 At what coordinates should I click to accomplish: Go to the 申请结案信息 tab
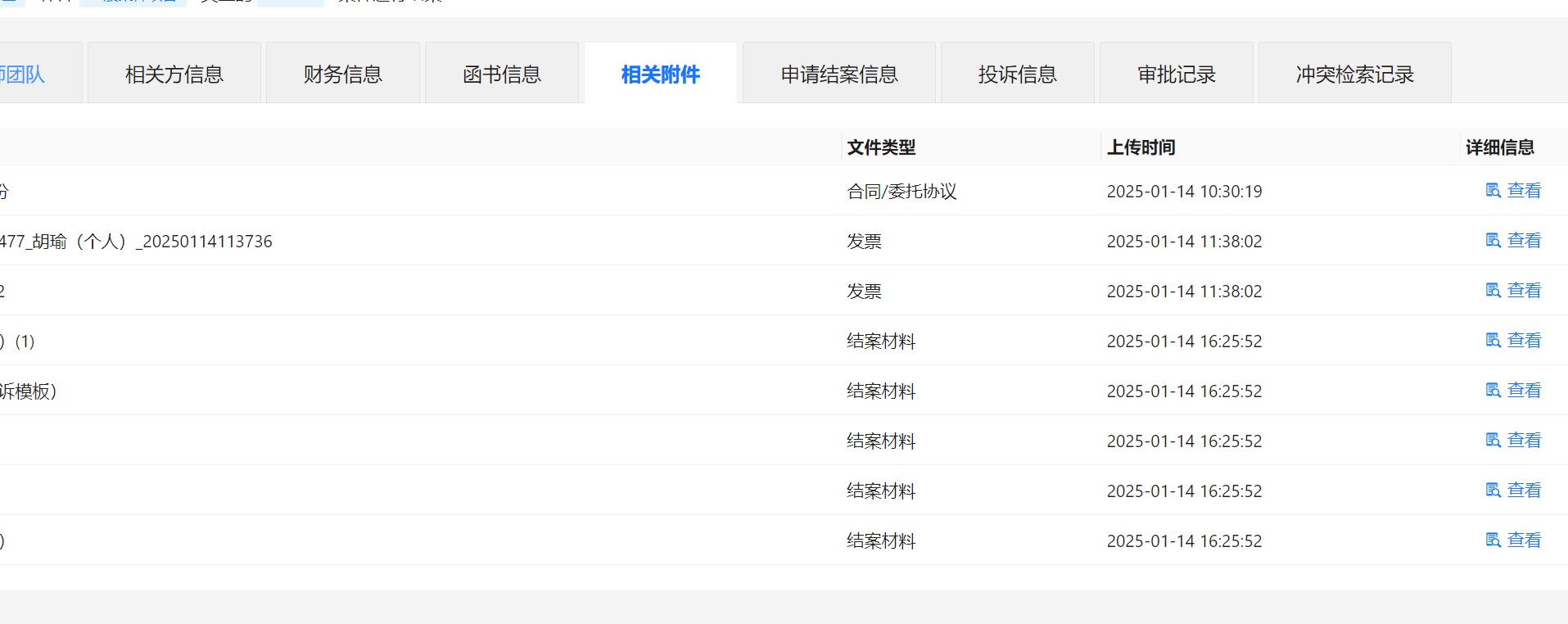838,75
